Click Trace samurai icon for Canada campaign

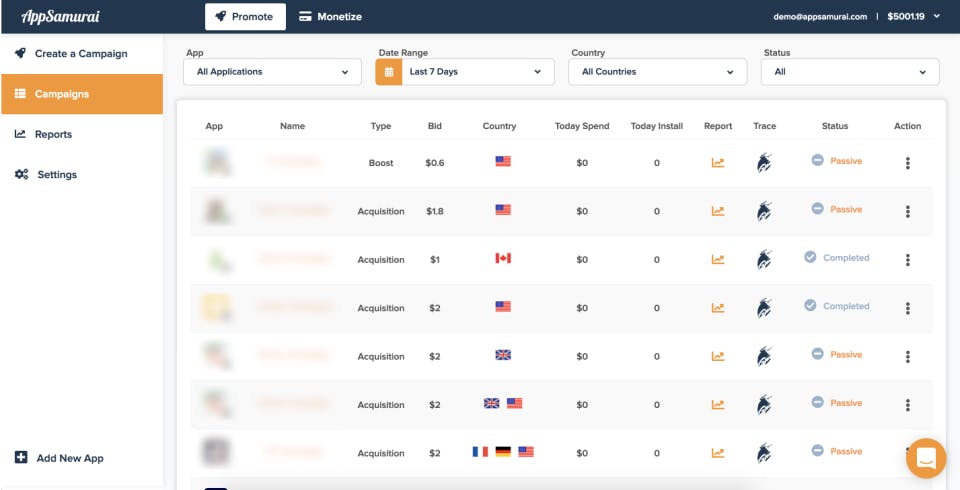(x=764, y=260)
